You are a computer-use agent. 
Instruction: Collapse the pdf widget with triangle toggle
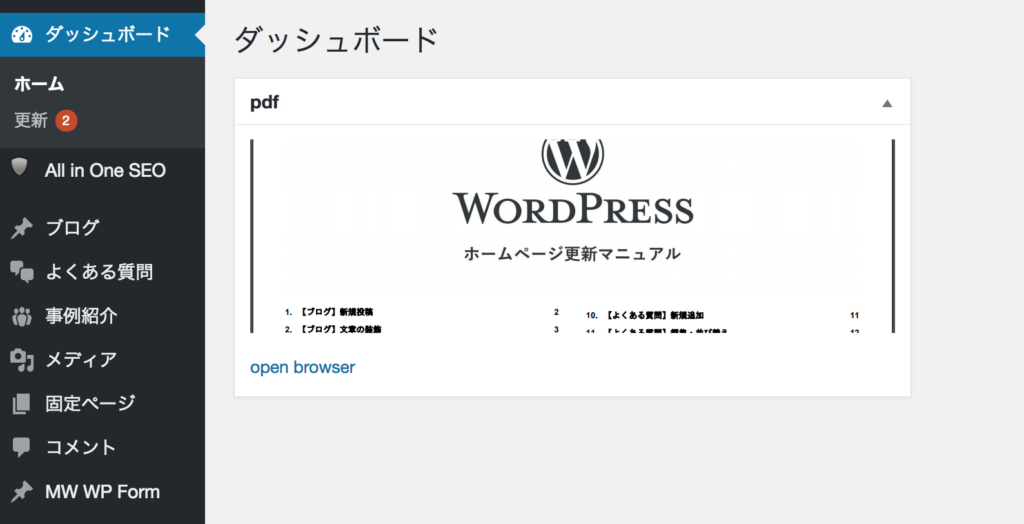click(x=887, y=103)
